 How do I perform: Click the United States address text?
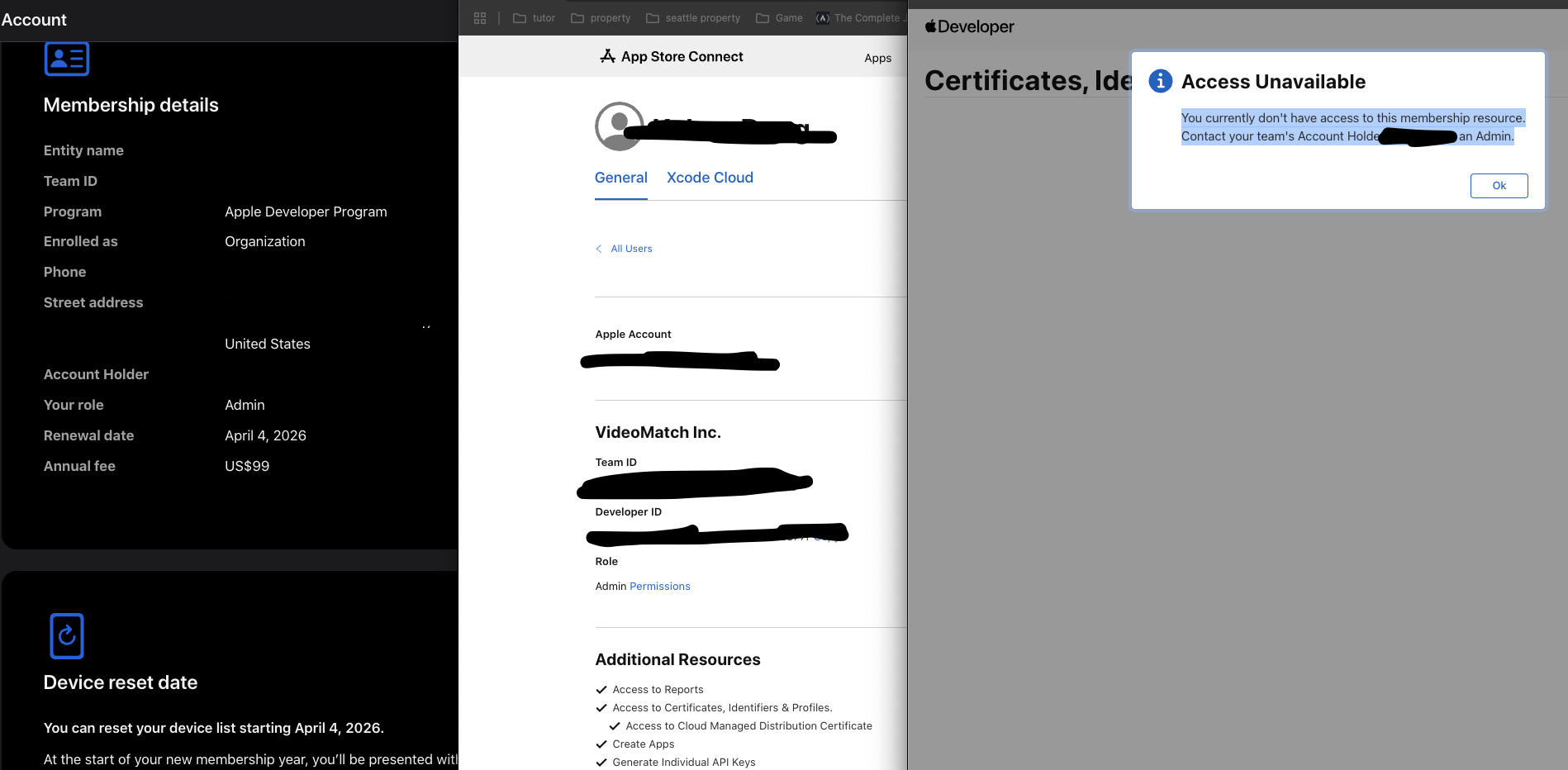[268, 344]
